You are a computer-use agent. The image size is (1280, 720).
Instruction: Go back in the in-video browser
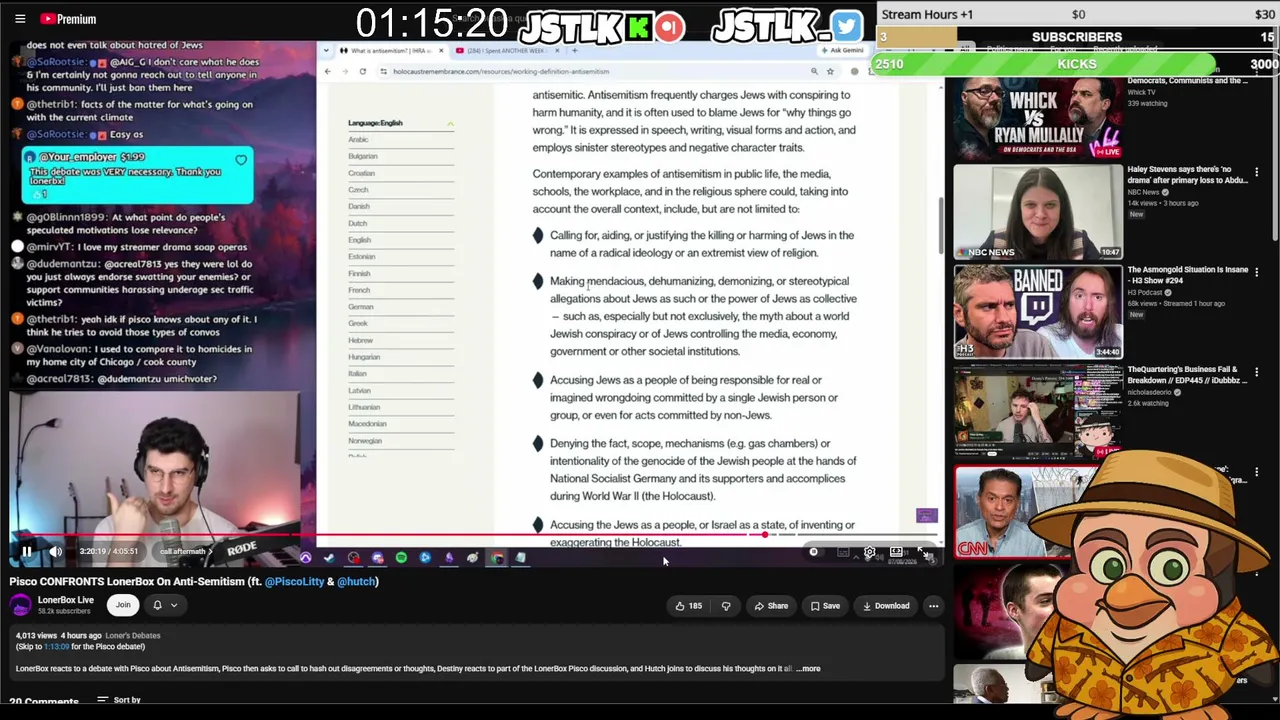tap(327, 71)
